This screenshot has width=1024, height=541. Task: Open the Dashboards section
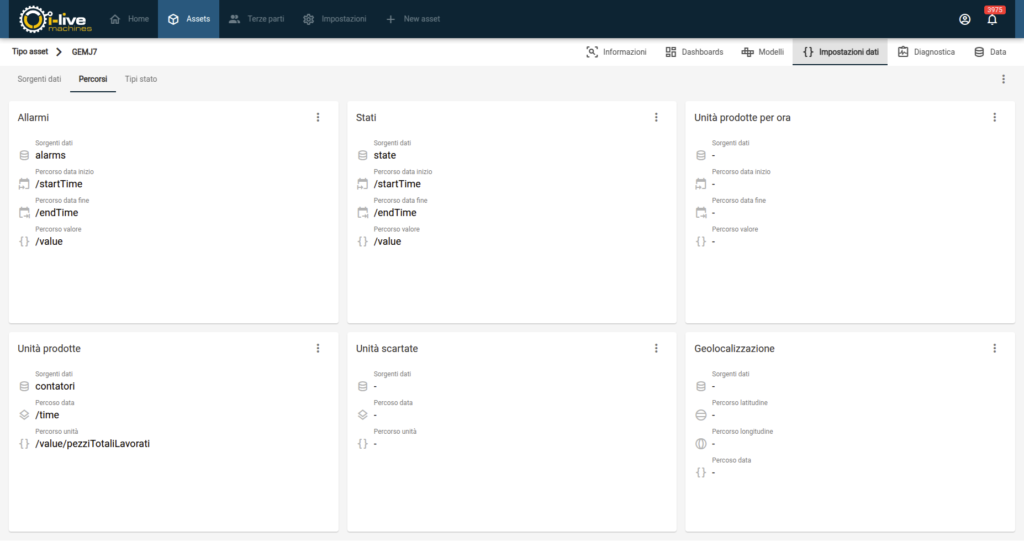click(x=694, y=52)
